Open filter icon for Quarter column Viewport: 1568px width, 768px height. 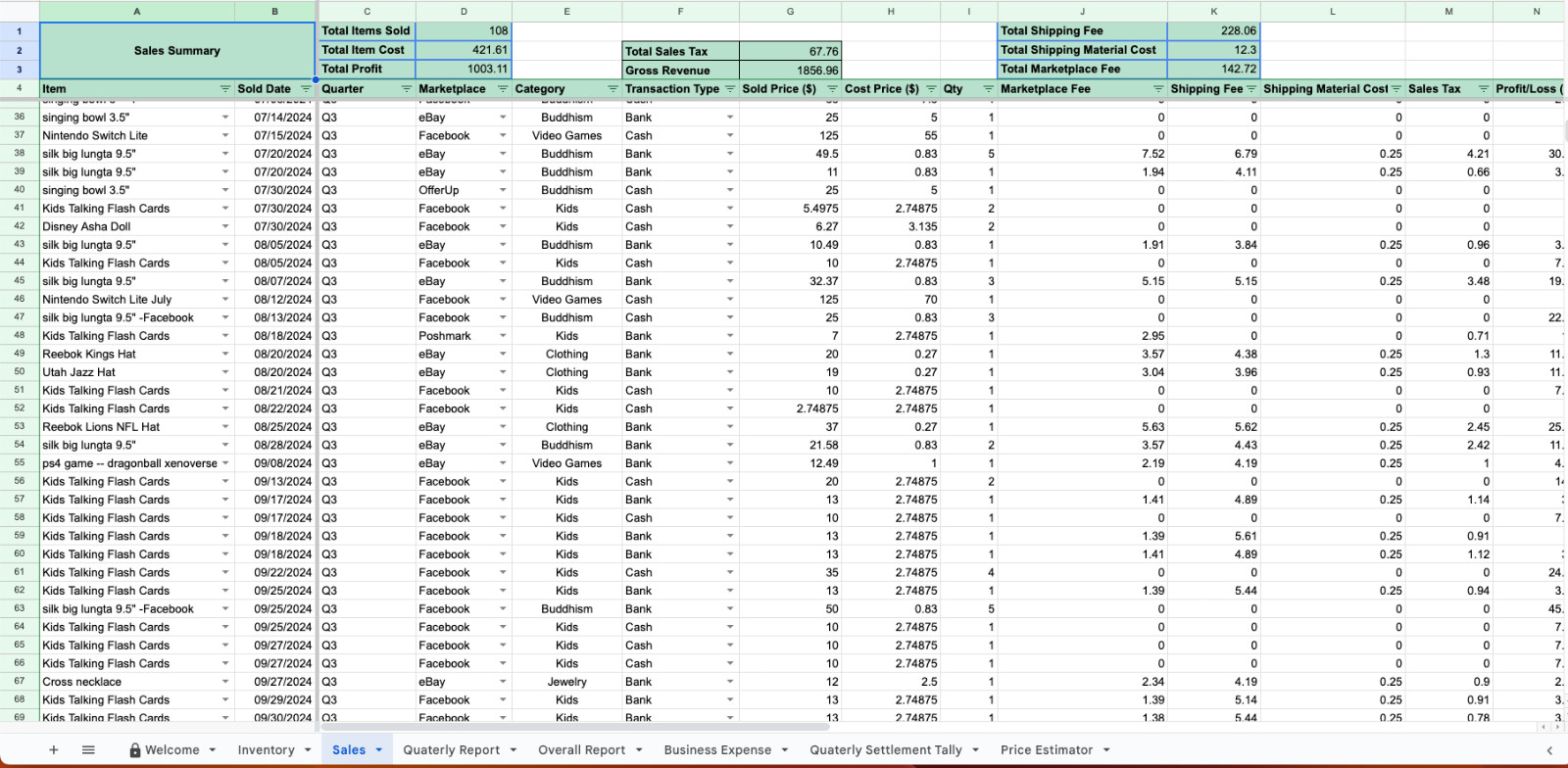(x=406, y=89)
